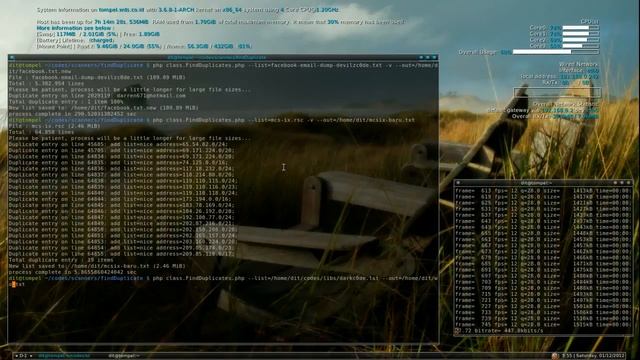Image resolution: width=640 pixels, height=360 pixels.
Task: Click the Overall Usage CPU bar
Action: (x=556, y=52)
